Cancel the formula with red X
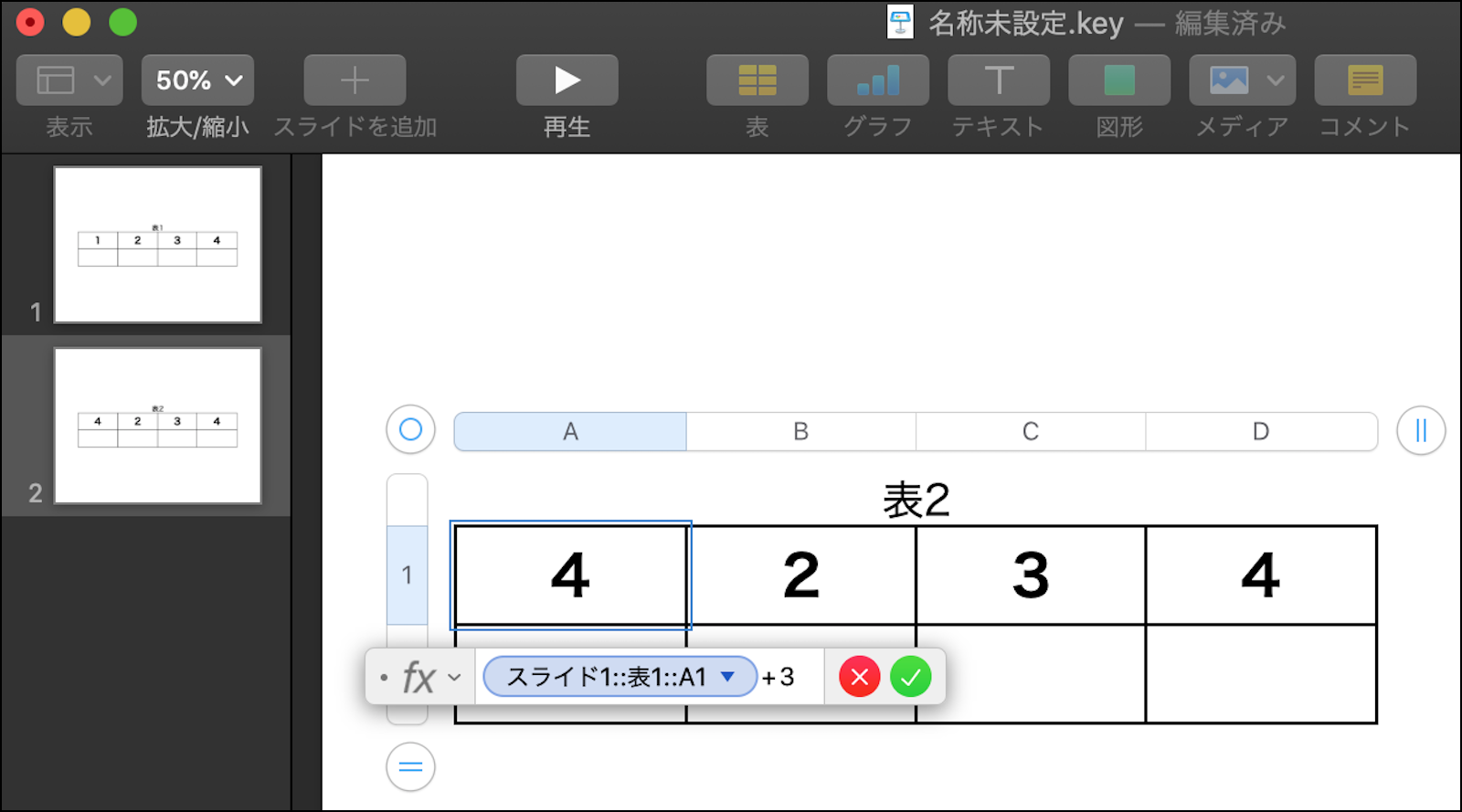Screen dimensions: 1462x812 click(859, 677)
